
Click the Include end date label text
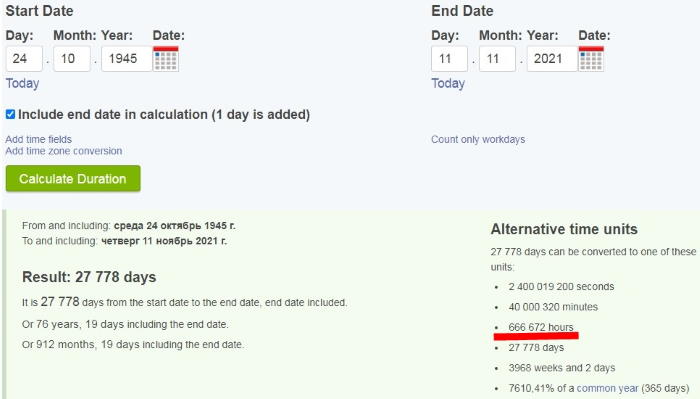[164, 115]
